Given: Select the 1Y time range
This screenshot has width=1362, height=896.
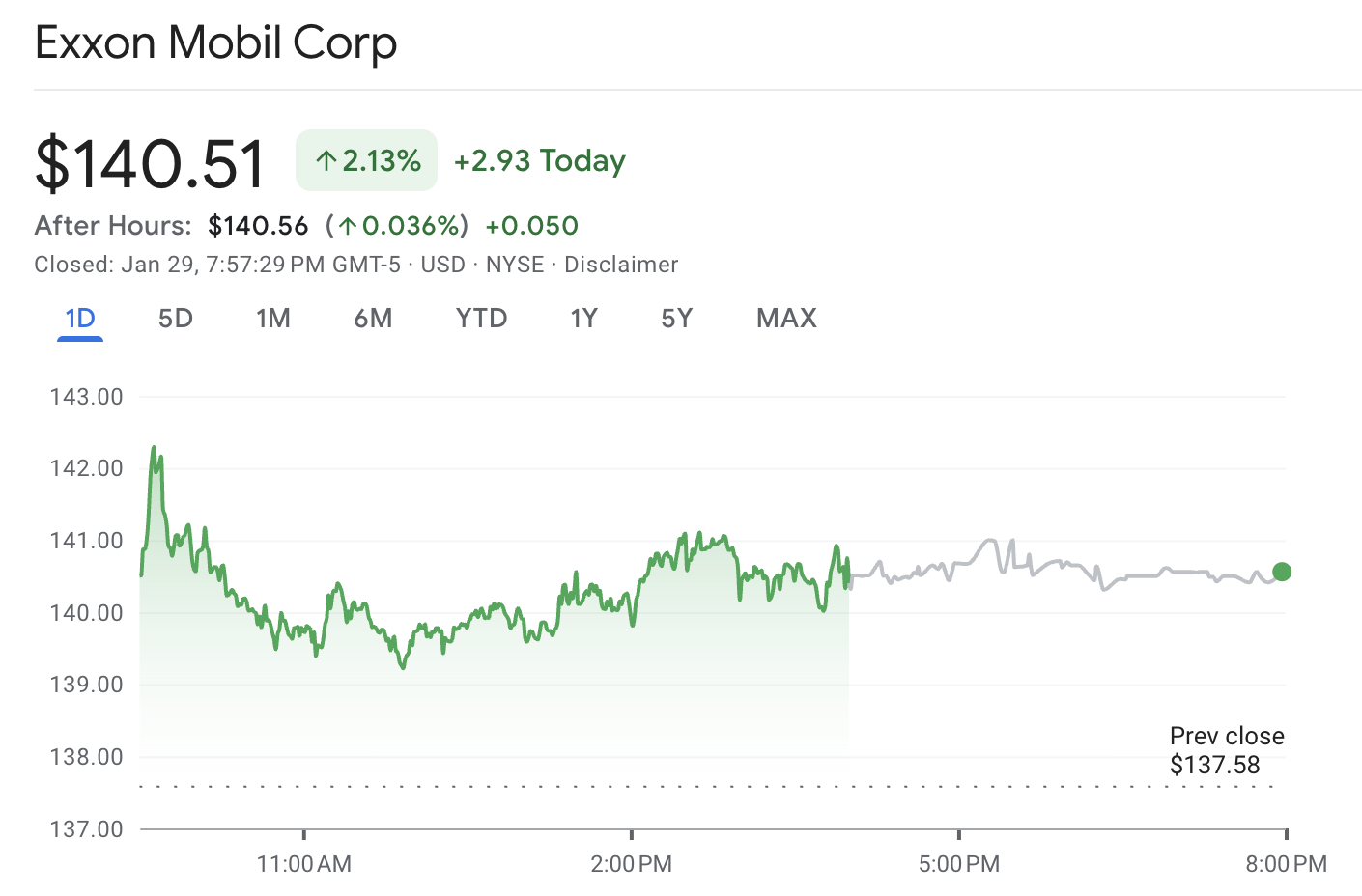Looking at the screenshot, I should 583,318.
